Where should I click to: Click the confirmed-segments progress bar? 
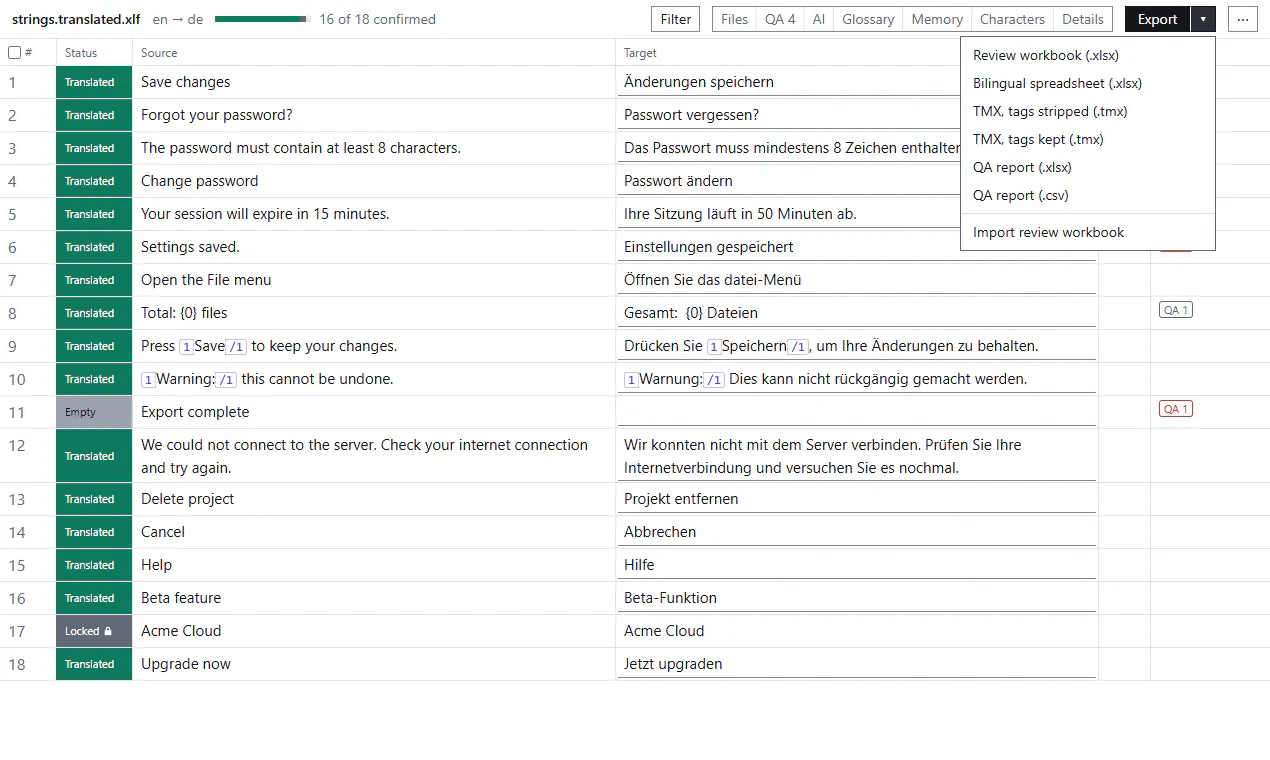tap(263, 19)
